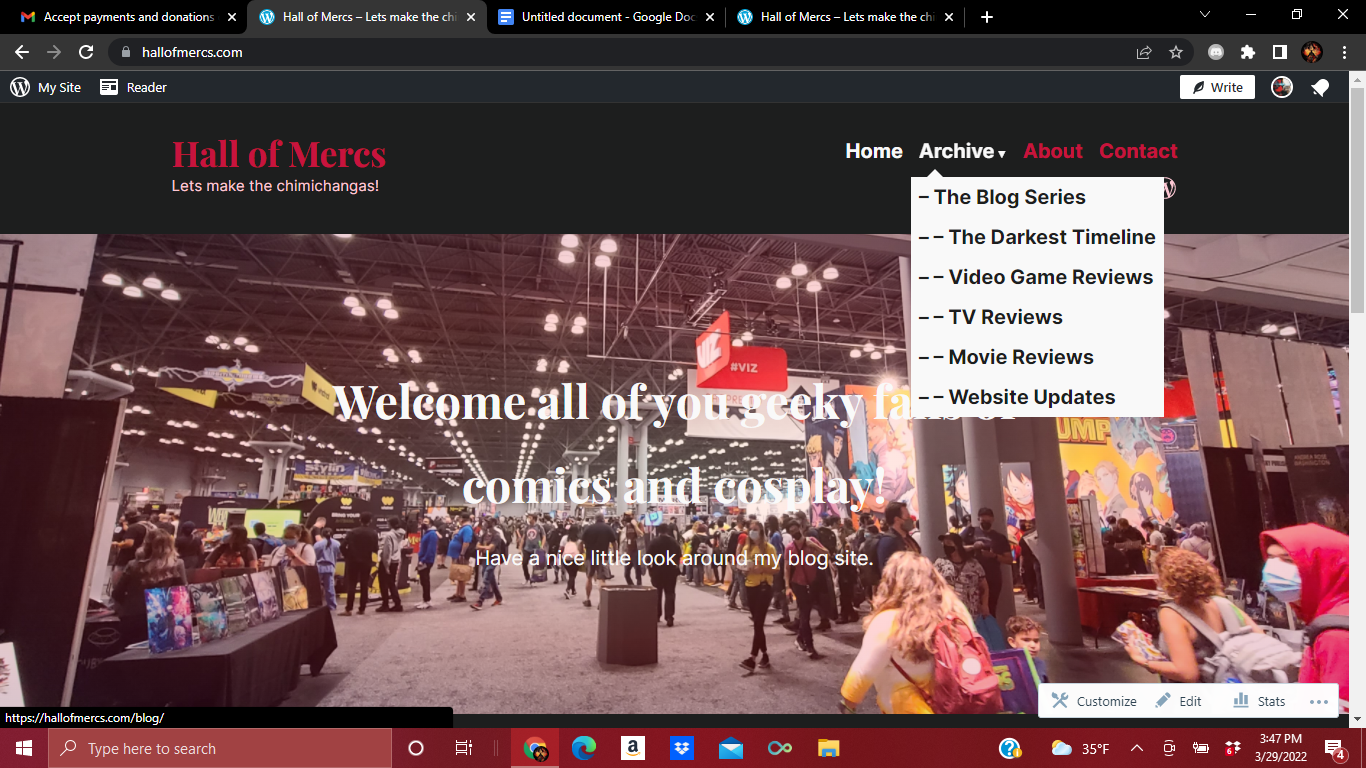Open the Discord extension icon
This screenshot has width=1366, height=768.
click(1214, 51)
